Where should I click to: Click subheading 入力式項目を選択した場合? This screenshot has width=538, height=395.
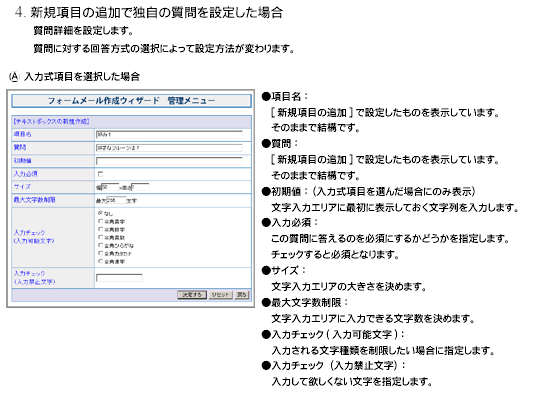82,76
